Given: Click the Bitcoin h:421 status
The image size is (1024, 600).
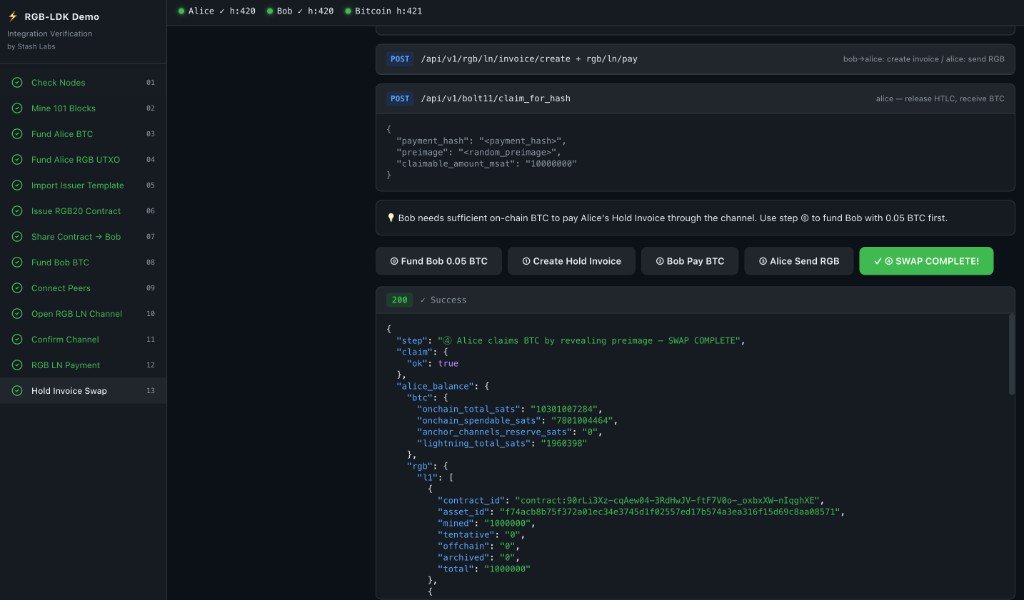Looking at the screenshot, I should click(383, 11).
